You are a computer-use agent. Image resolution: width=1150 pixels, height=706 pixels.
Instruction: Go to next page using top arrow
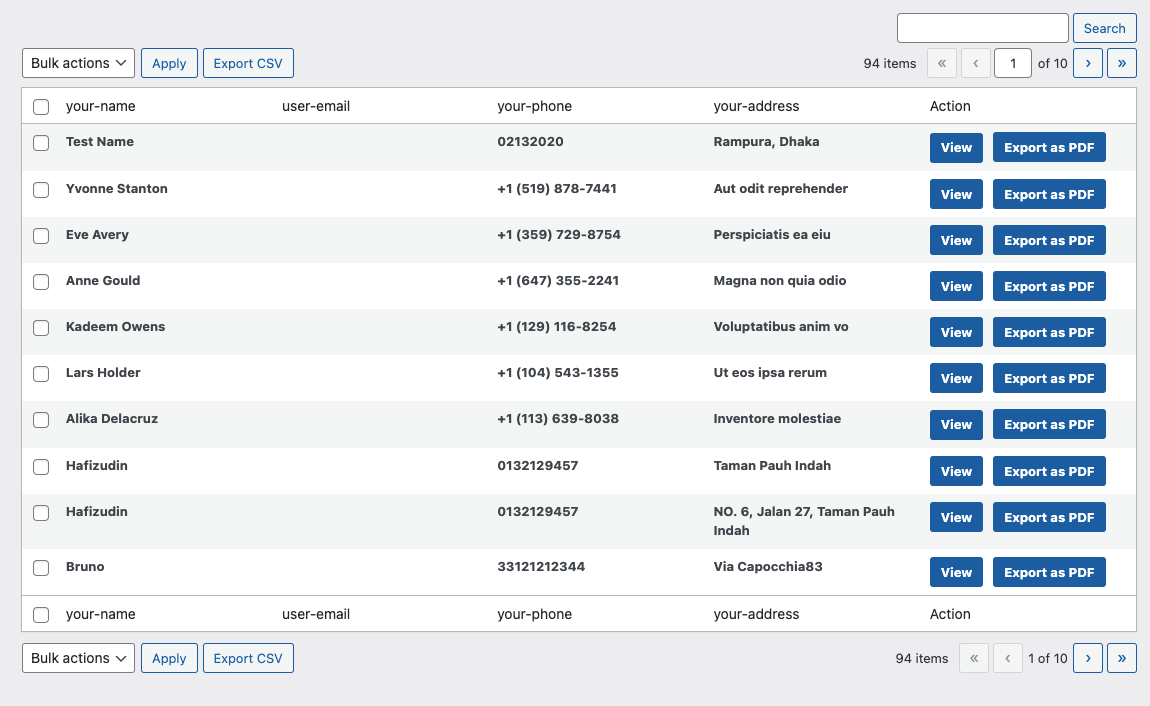coord(1087,63)
